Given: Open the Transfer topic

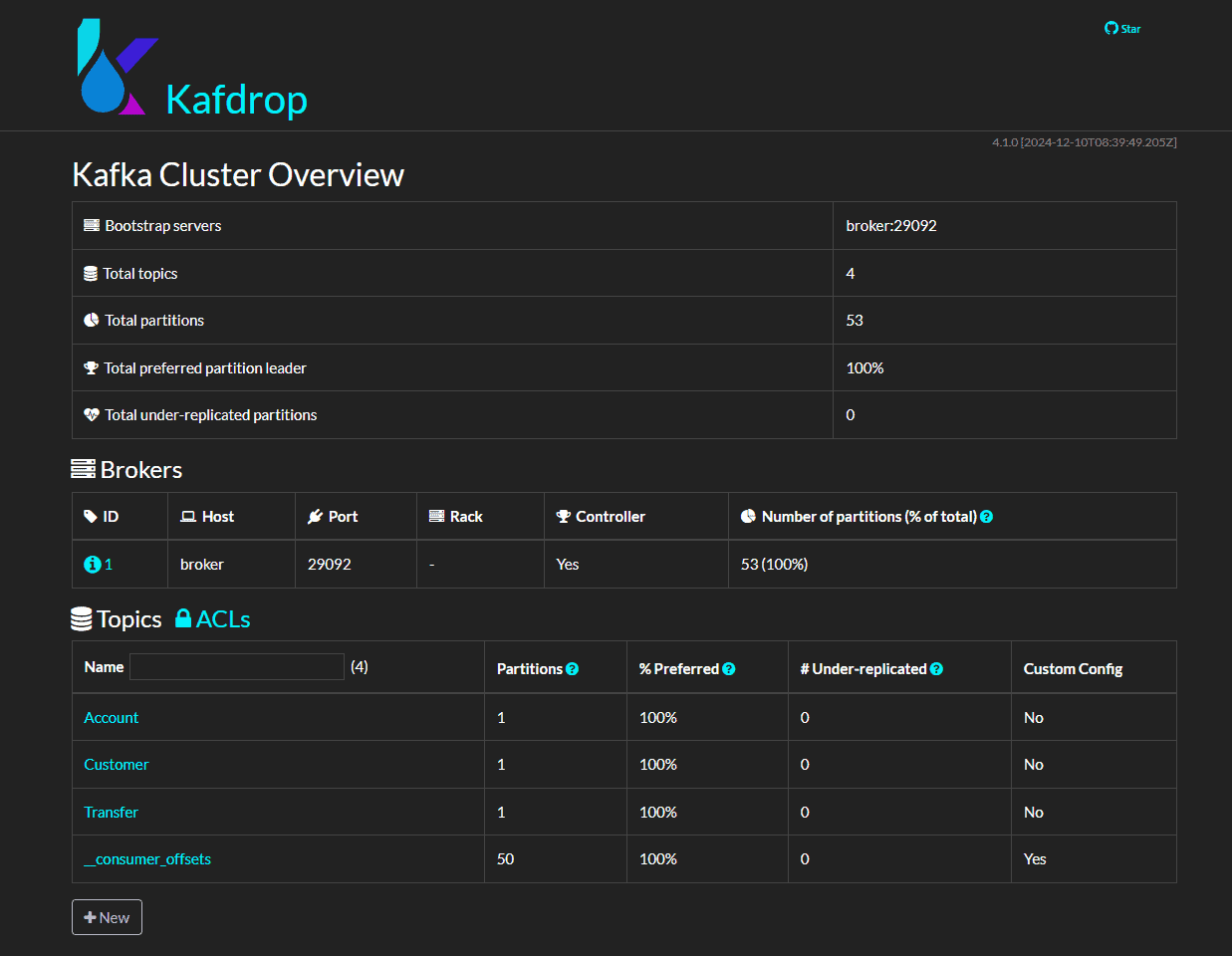Looking at the screenshot, I should coord(112,813).
